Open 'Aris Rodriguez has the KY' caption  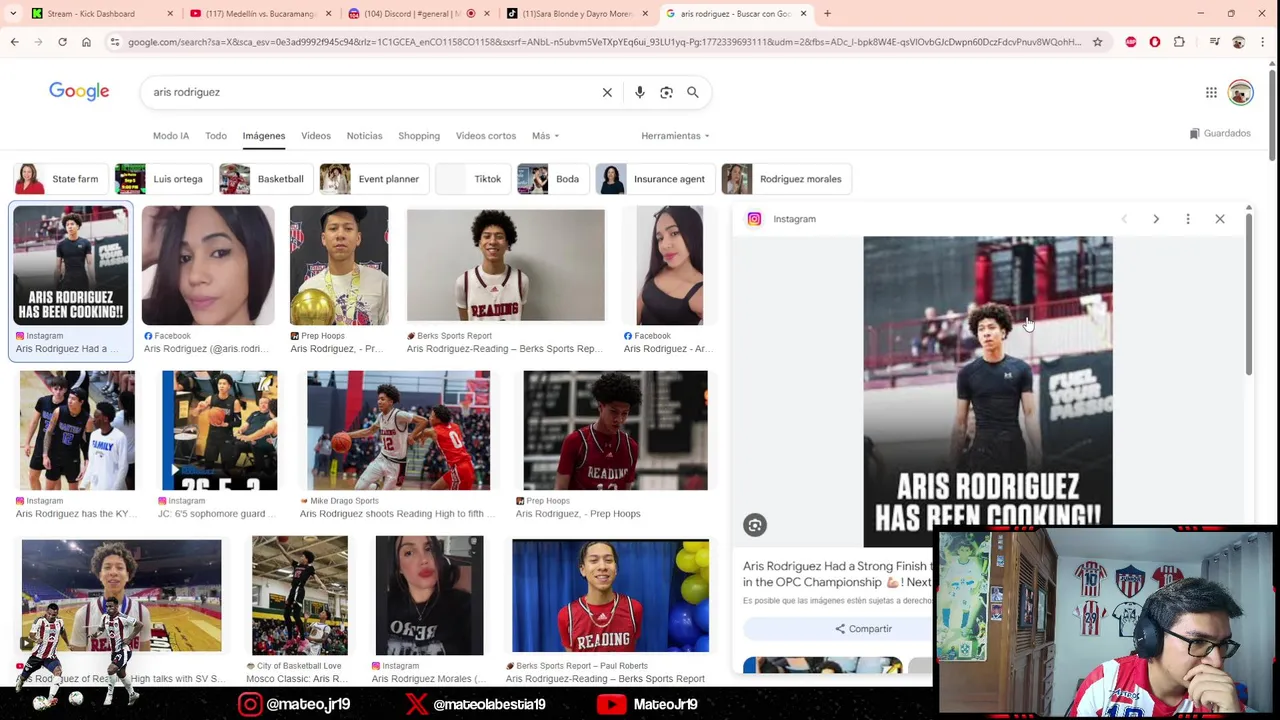75,514
